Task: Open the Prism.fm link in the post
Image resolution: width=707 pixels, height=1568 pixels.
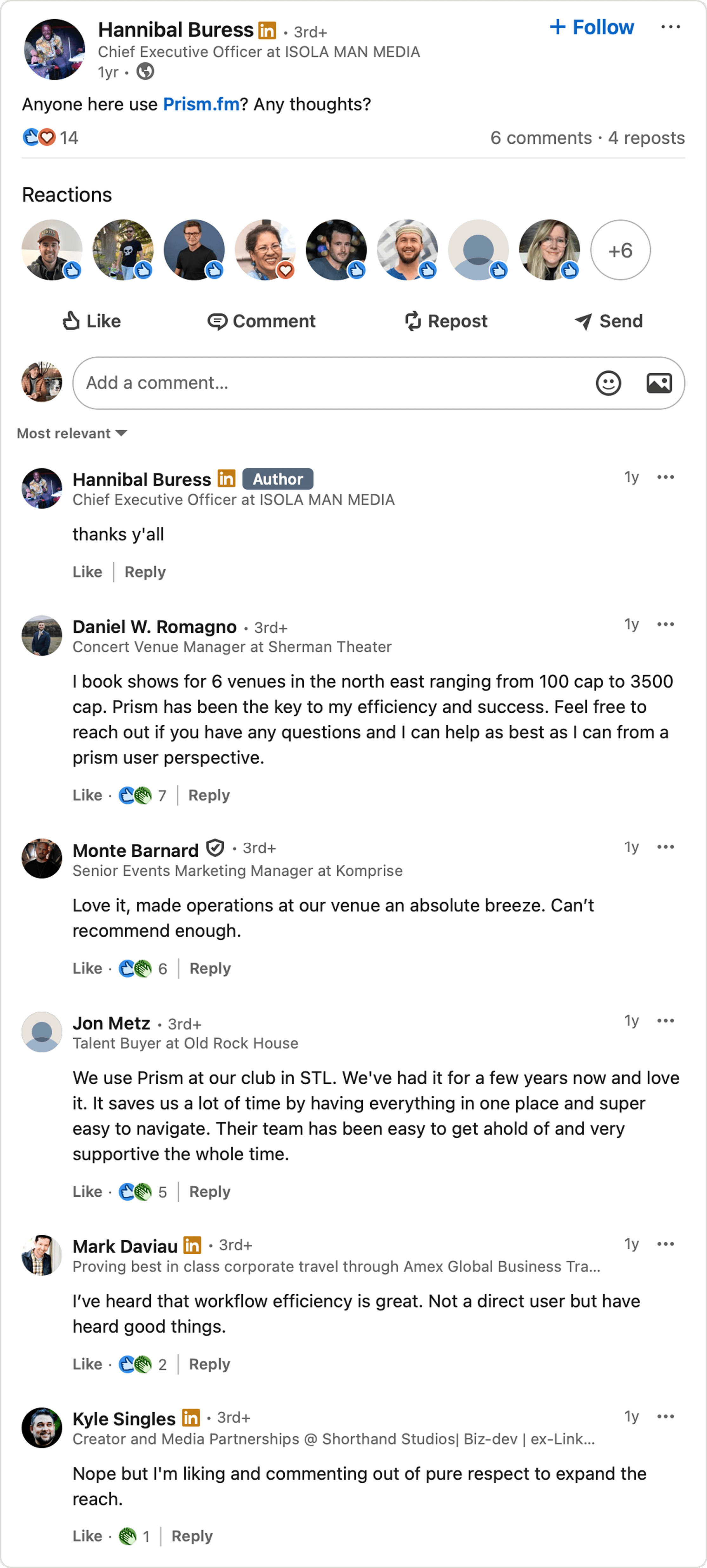Action: (201, 104)
